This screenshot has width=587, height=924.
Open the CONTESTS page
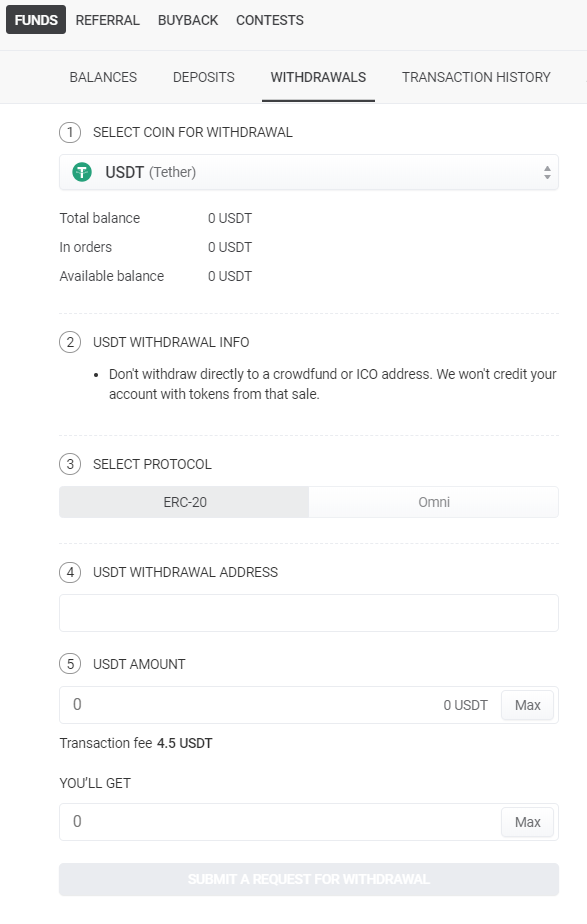coord(270,20)
